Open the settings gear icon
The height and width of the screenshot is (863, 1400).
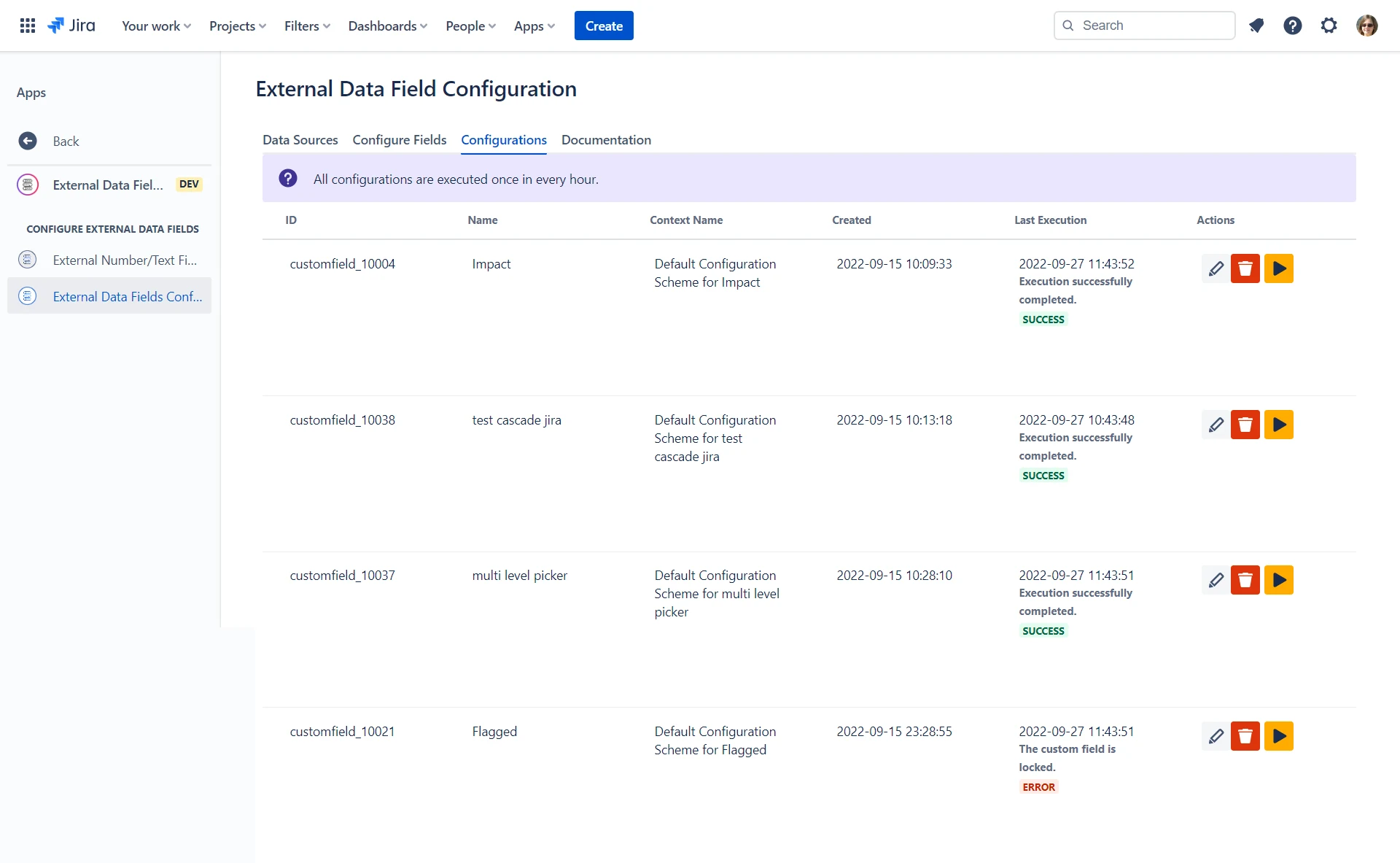point(1329,26)
